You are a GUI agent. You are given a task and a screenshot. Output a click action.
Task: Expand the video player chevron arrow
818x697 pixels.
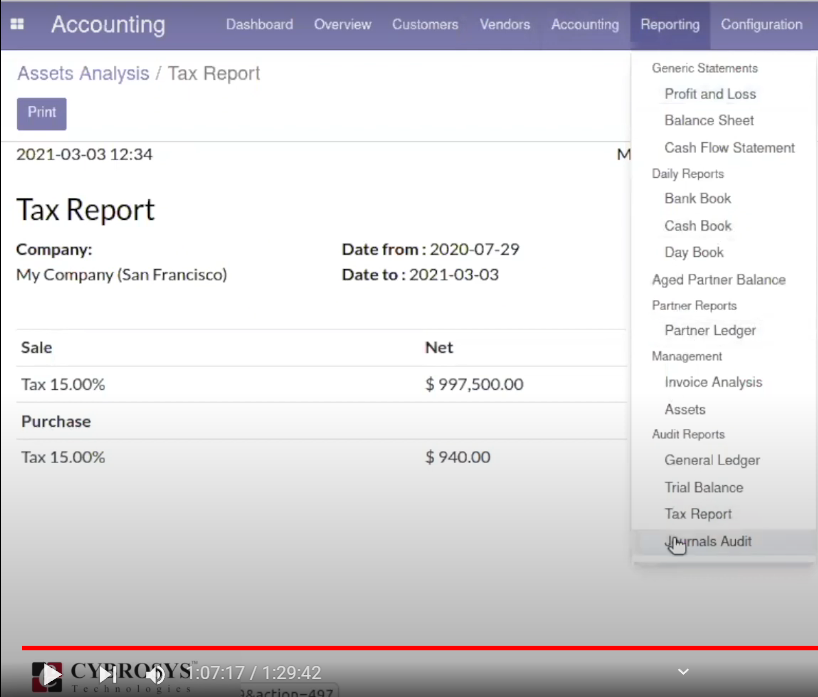click(x=683, y=672)
